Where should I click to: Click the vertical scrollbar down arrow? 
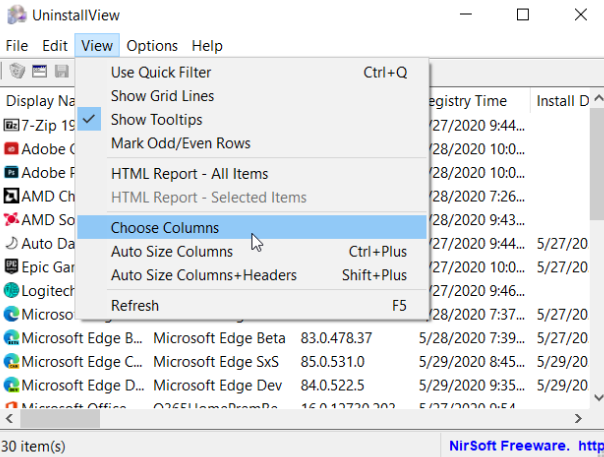597,397
